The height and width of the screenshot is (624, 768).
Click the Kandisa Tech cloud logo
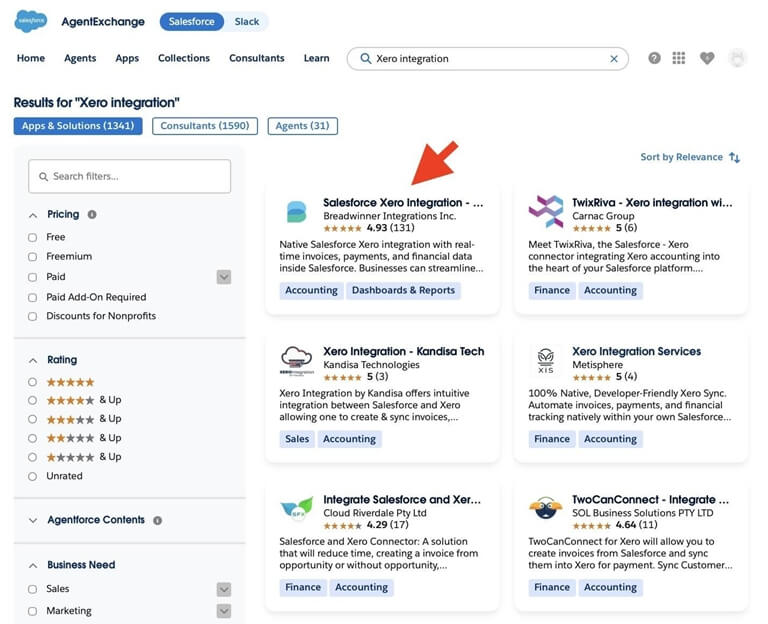pyautogui.click(x=296, y=360)
